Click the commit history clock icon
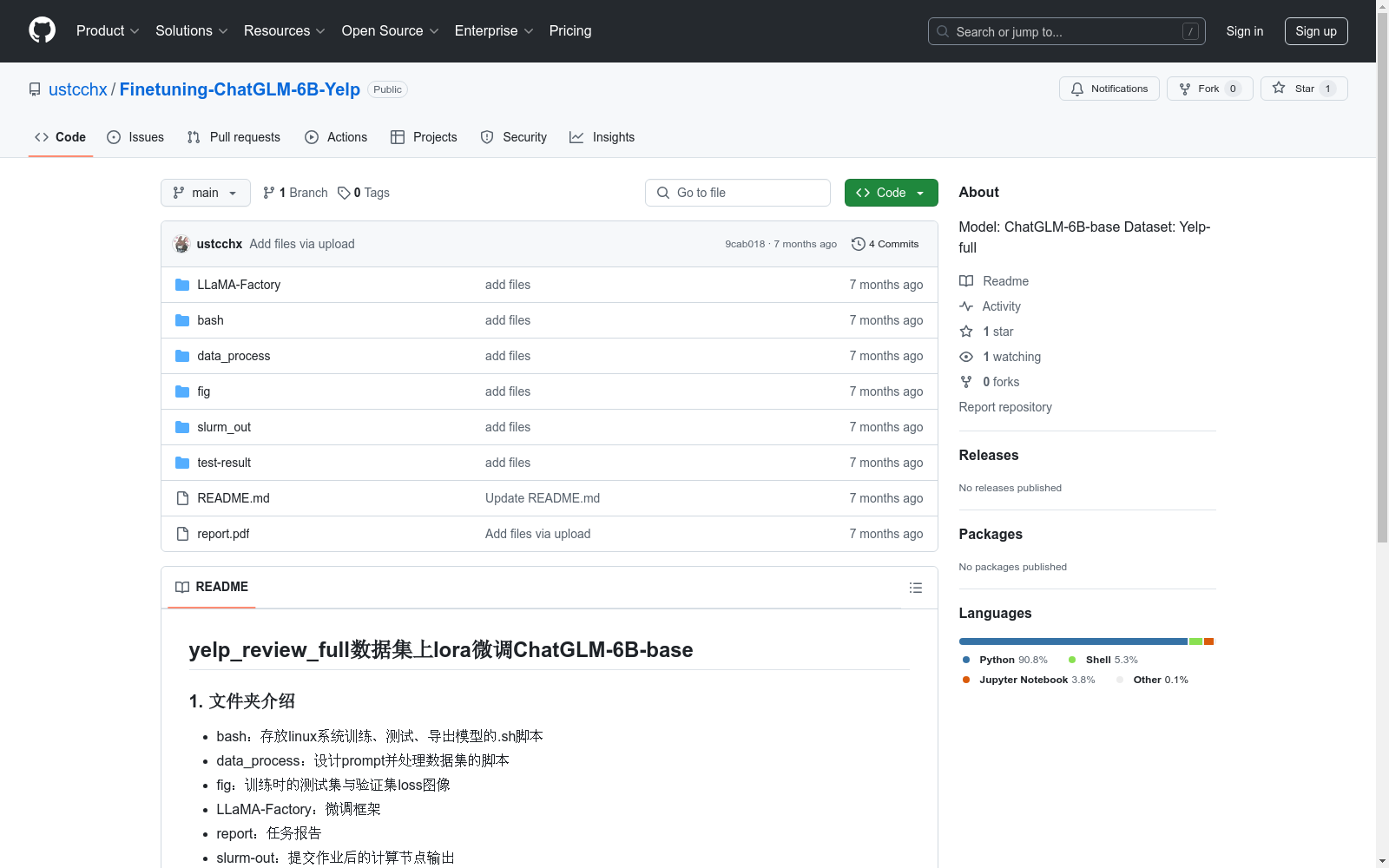 tap(858, 244)
